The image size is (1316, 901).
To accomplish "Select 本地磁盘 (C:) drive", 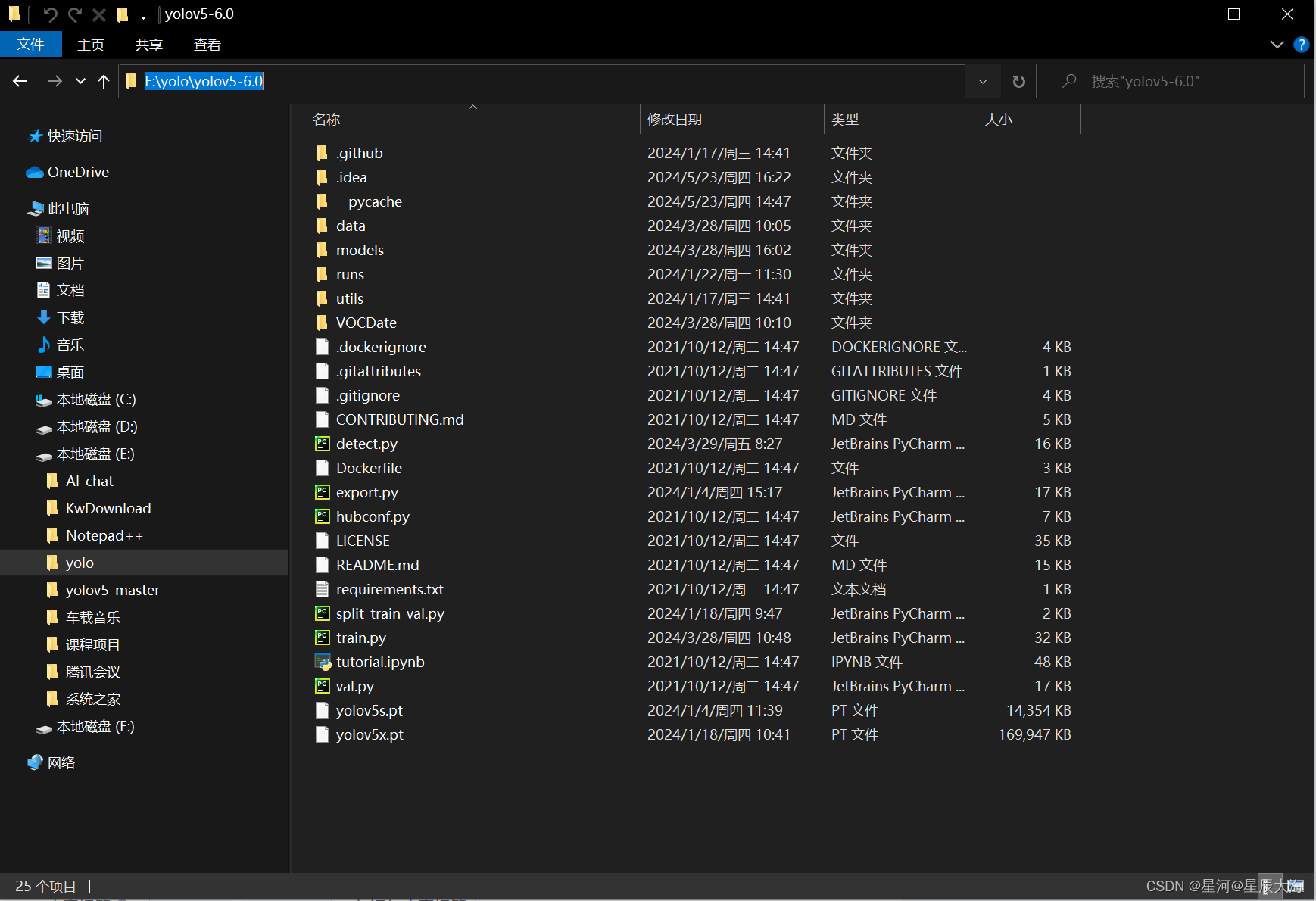I will (96, 400).
